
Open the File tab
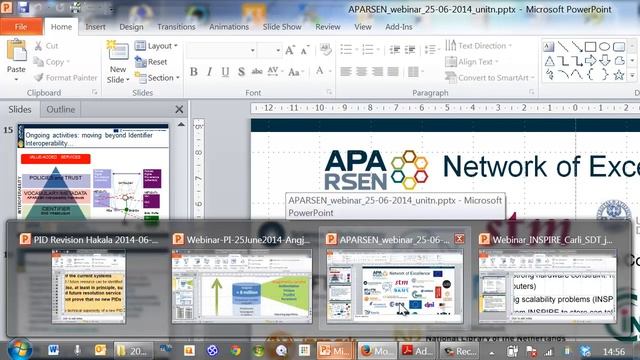[x=21, y=27]
